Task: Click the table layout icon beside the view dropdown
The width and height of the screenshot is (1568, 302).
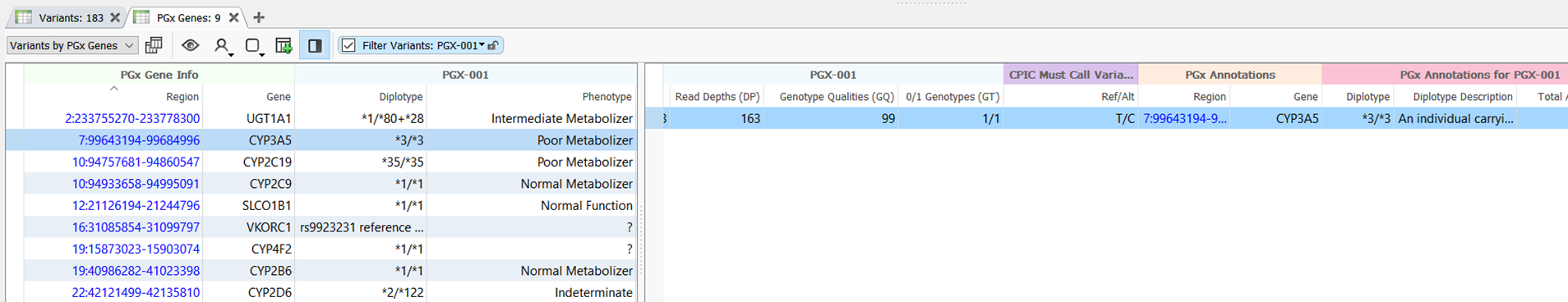Action: [154, 45]
